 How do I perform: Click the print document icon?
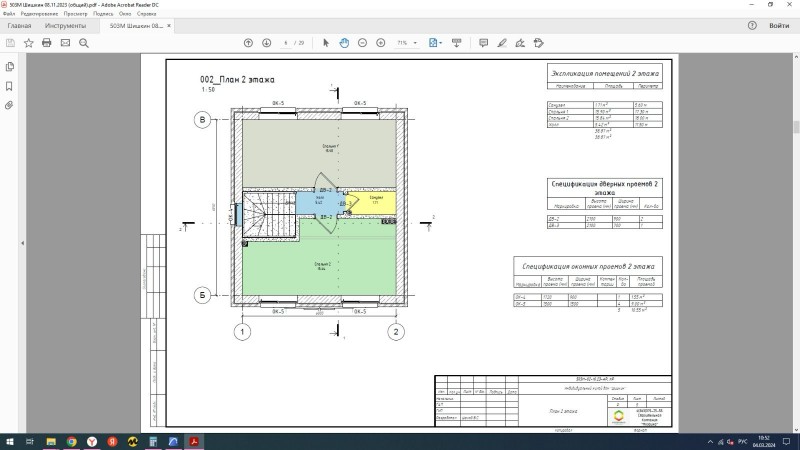pos(46,43)
